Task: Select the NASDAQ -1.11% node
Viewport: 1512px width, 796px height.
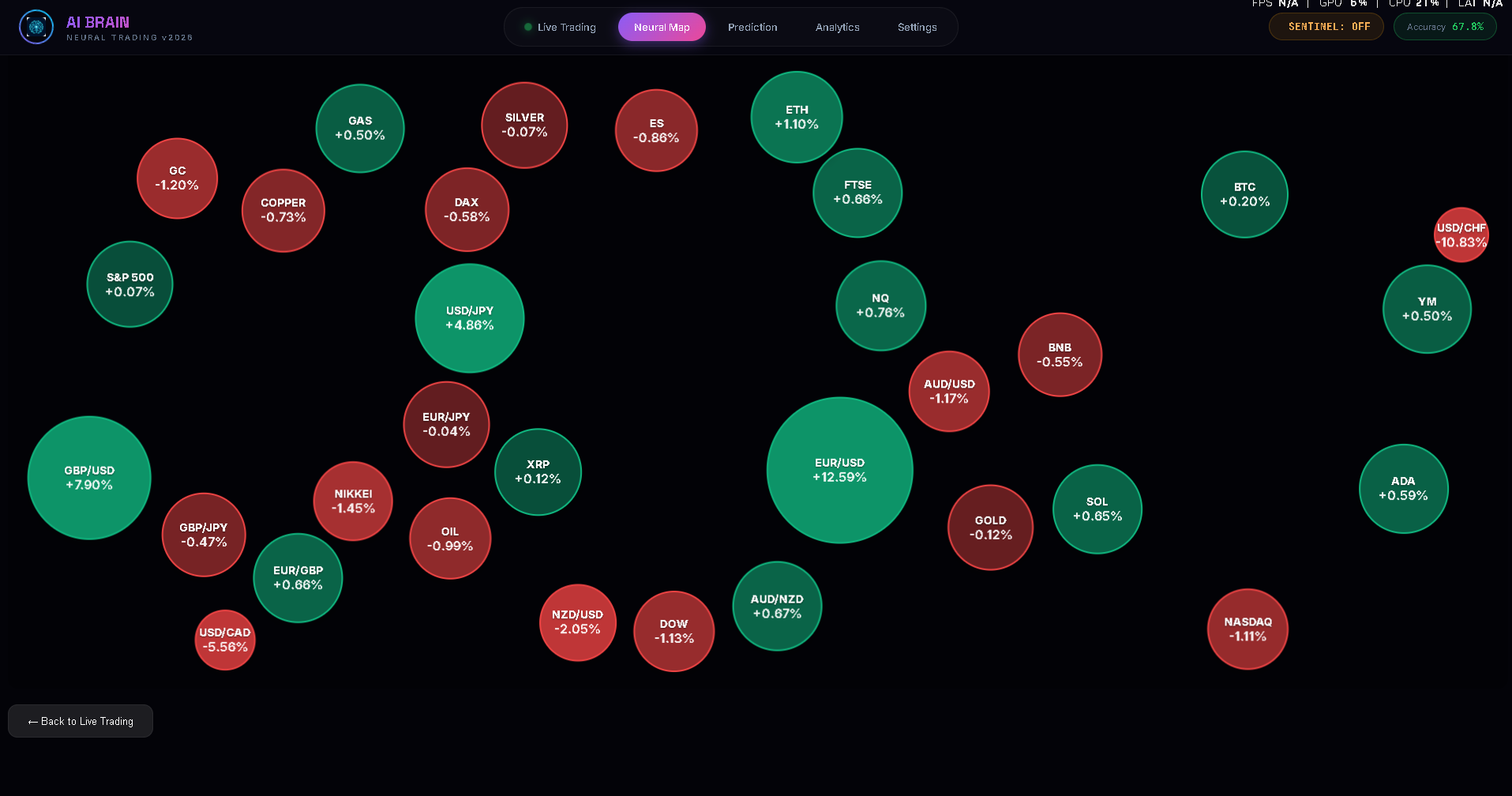Action: pyautogui.click(x=1247, y=629)
